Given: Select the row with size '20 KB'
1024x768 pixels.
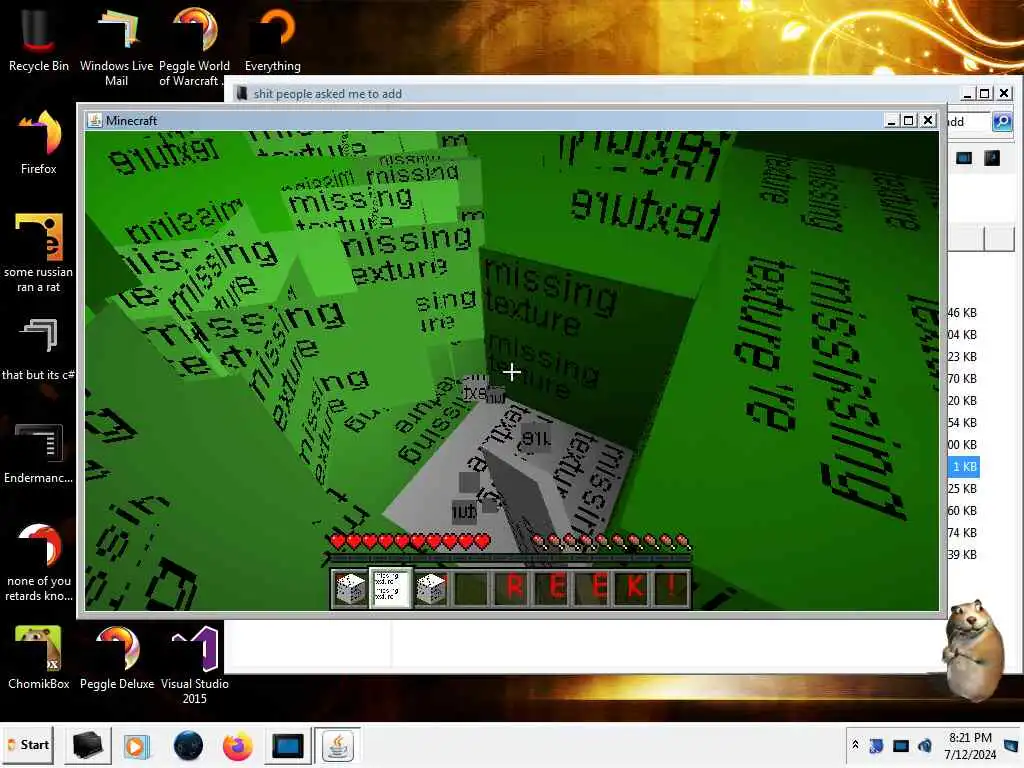Looking at the screenshot, I should pyautogui.click(x=963, y=401).
